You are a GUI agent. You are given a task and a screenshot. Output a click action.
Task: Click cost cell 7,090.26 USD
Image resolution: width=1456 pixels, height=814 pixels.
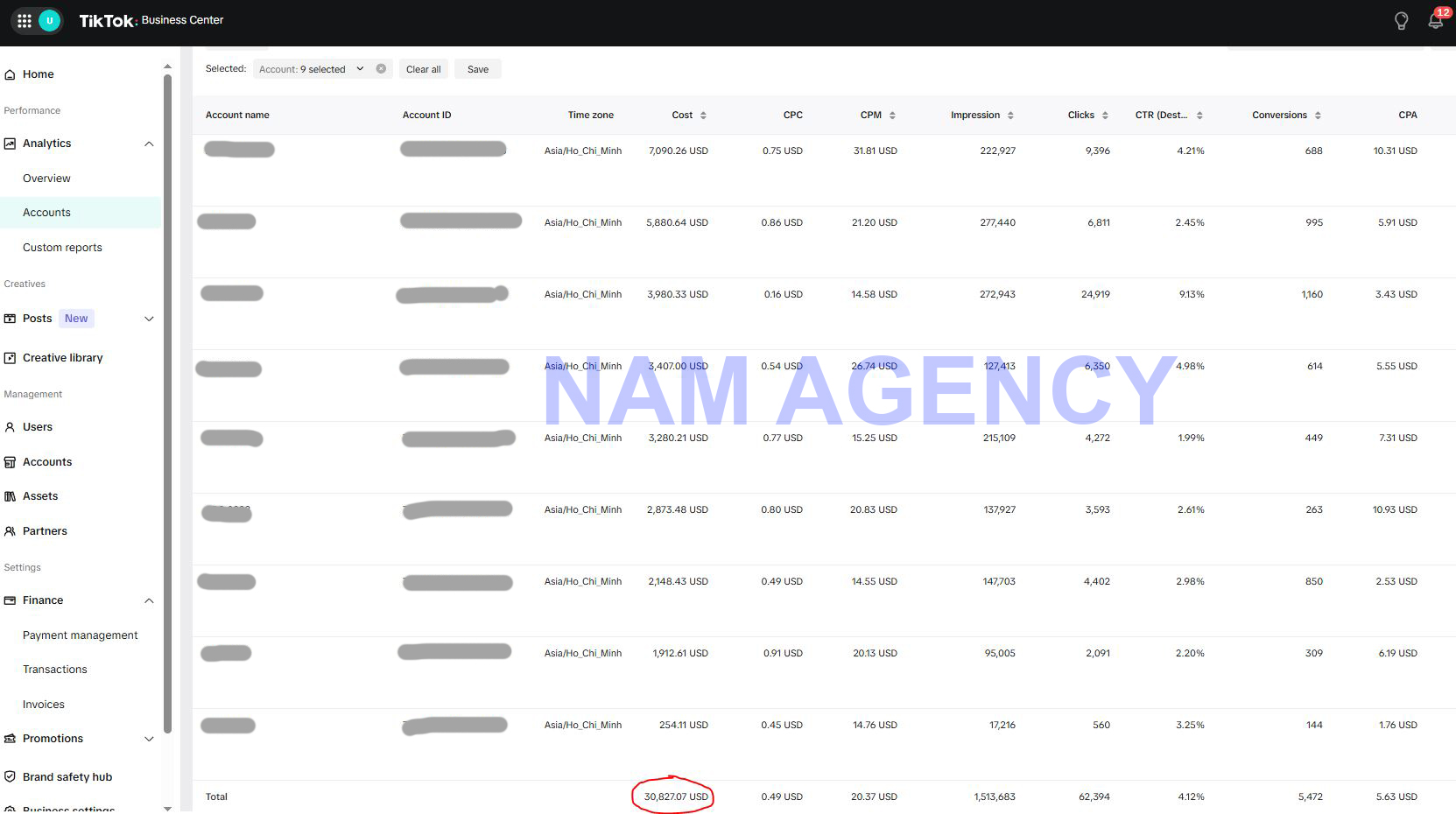[x=679, y=151]
